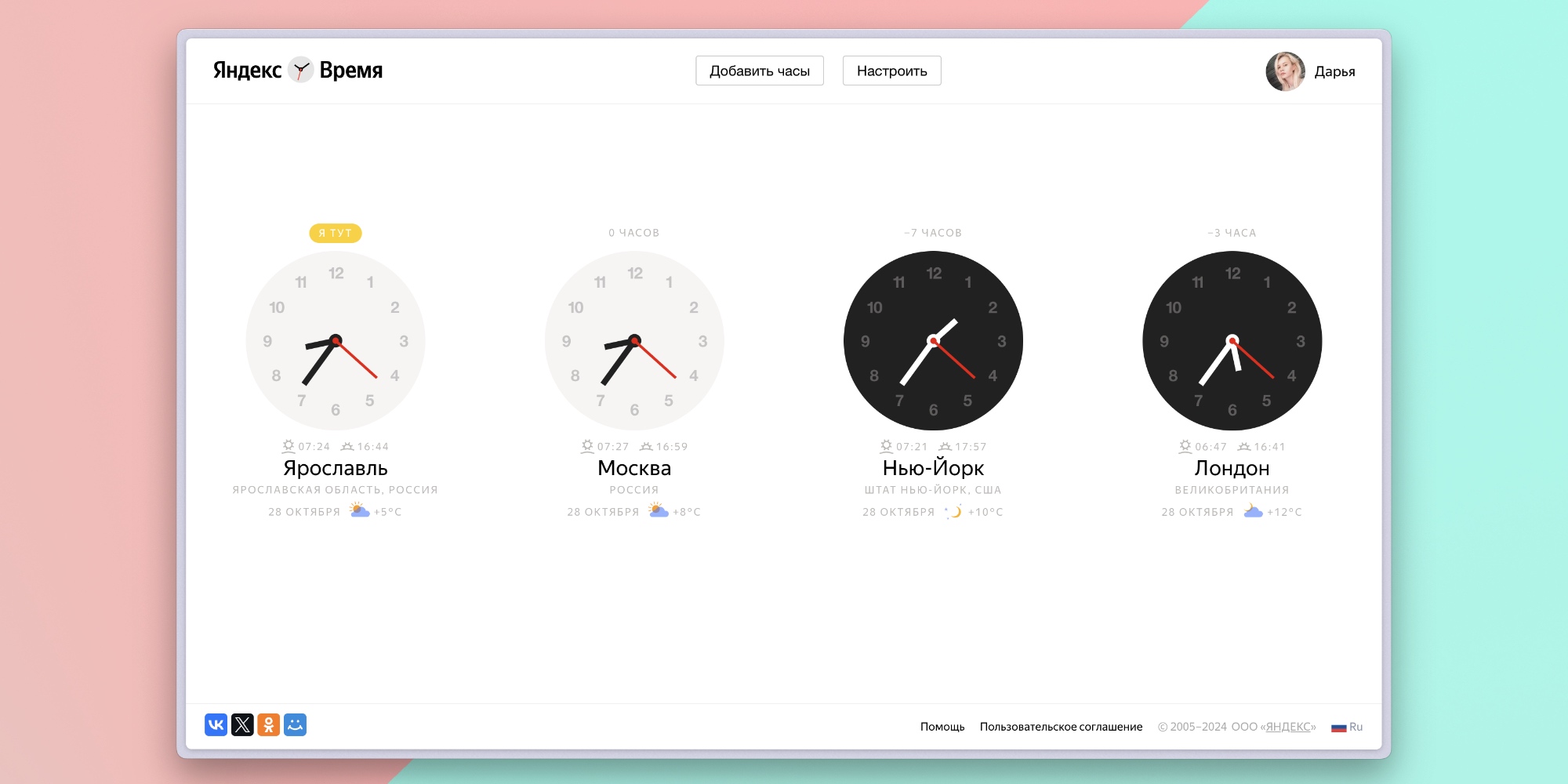Click the +12°C temperature for Лондон

point(1284,512)
